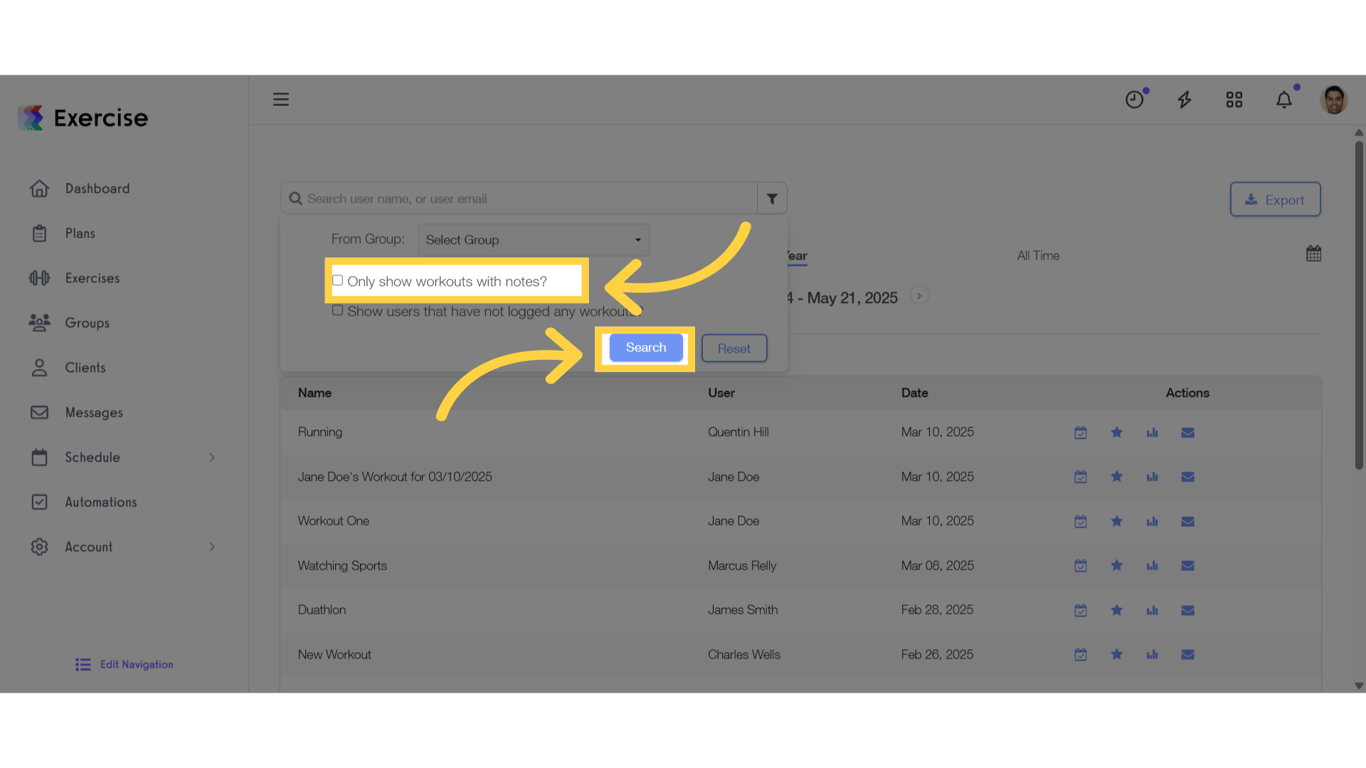This screenshot has width=1366, height=768.
Task: Click the lightning quick-actions icon
Action: point(1184,99)
